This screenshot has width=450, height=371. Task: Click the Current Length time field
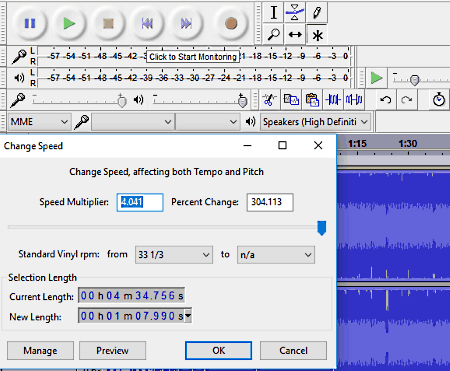click(x=131, y=296)
